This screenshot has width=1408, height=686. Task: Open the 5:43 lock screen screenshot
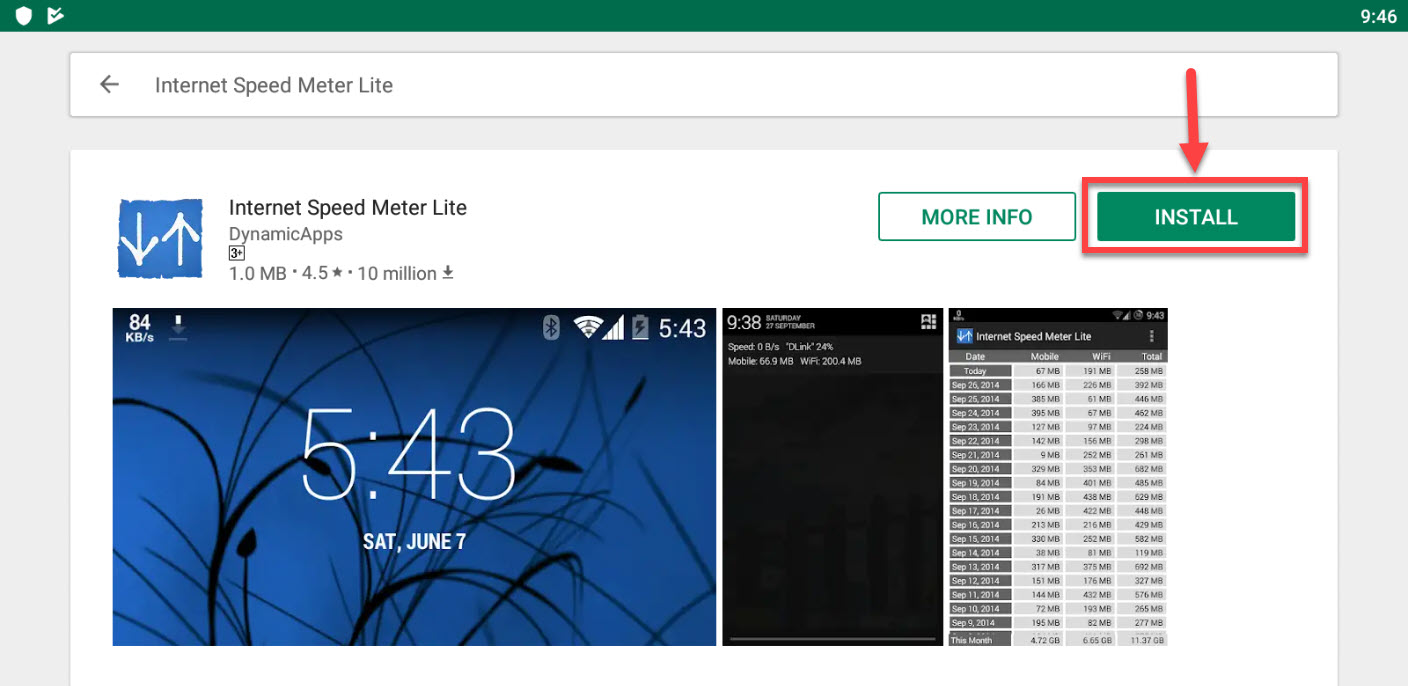(x=414, y=477)
